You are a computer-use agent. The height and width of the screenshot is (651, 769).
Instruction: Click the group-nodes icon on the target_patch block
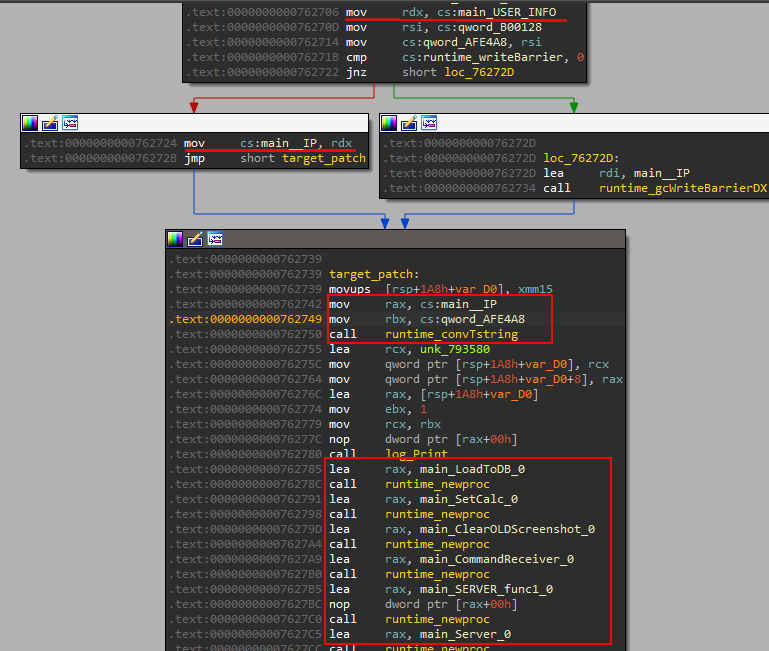click(215, 238)
